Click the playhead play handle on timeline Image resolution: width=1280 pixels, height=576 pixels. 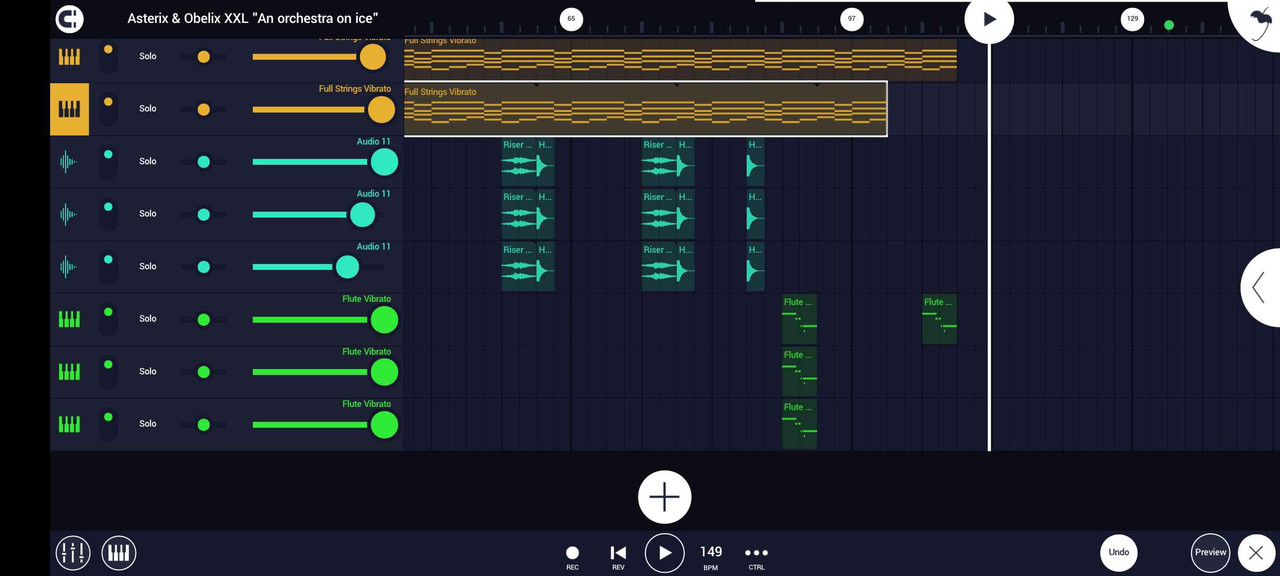tap(989, 19)
